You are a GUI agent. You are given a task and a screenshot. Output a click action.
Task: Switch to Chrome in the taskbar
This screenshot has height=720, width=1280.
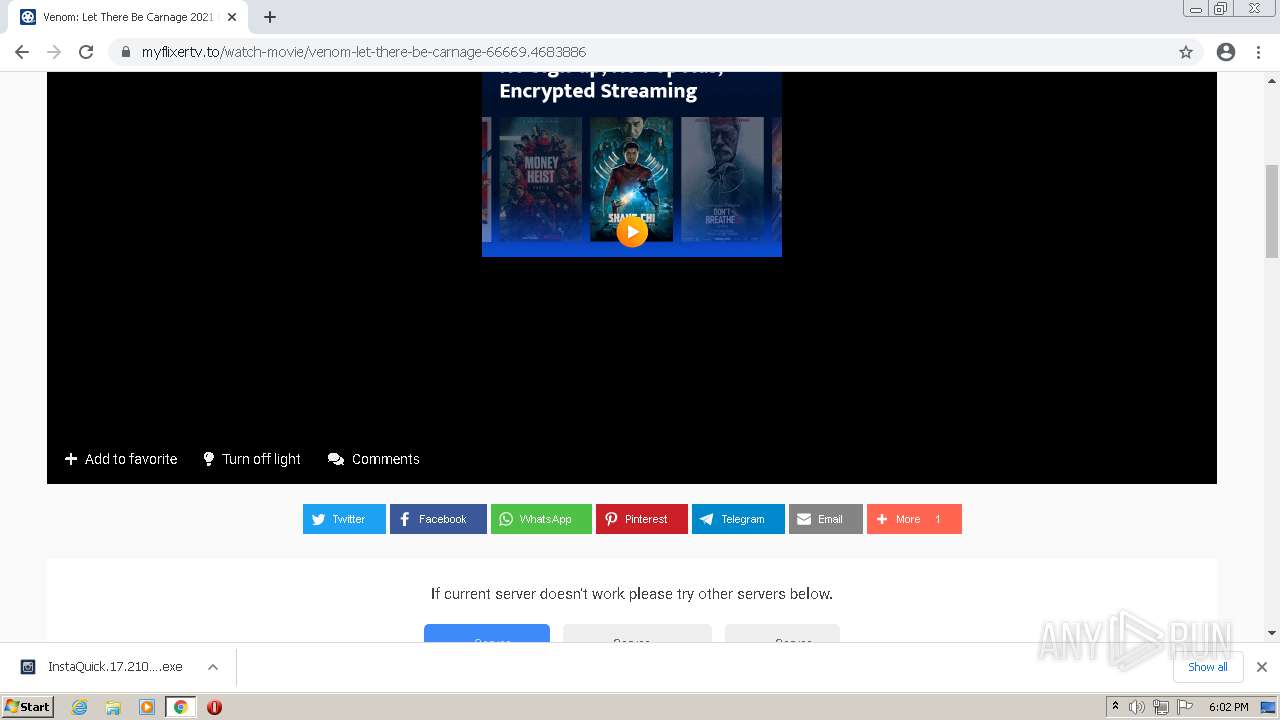coord(181,707)
